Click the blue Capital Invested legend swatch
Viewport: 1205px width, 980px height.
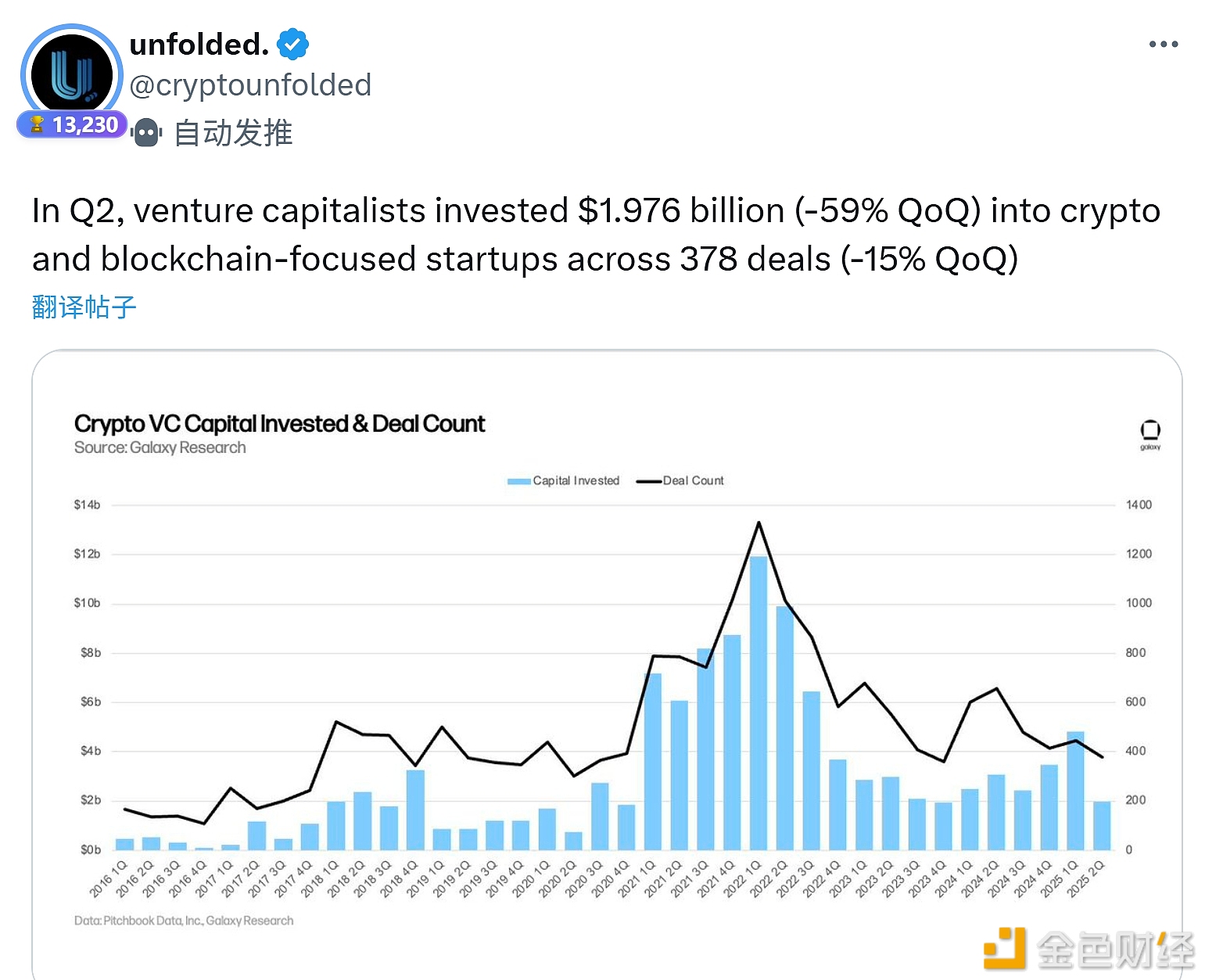[x=518, y=481]
